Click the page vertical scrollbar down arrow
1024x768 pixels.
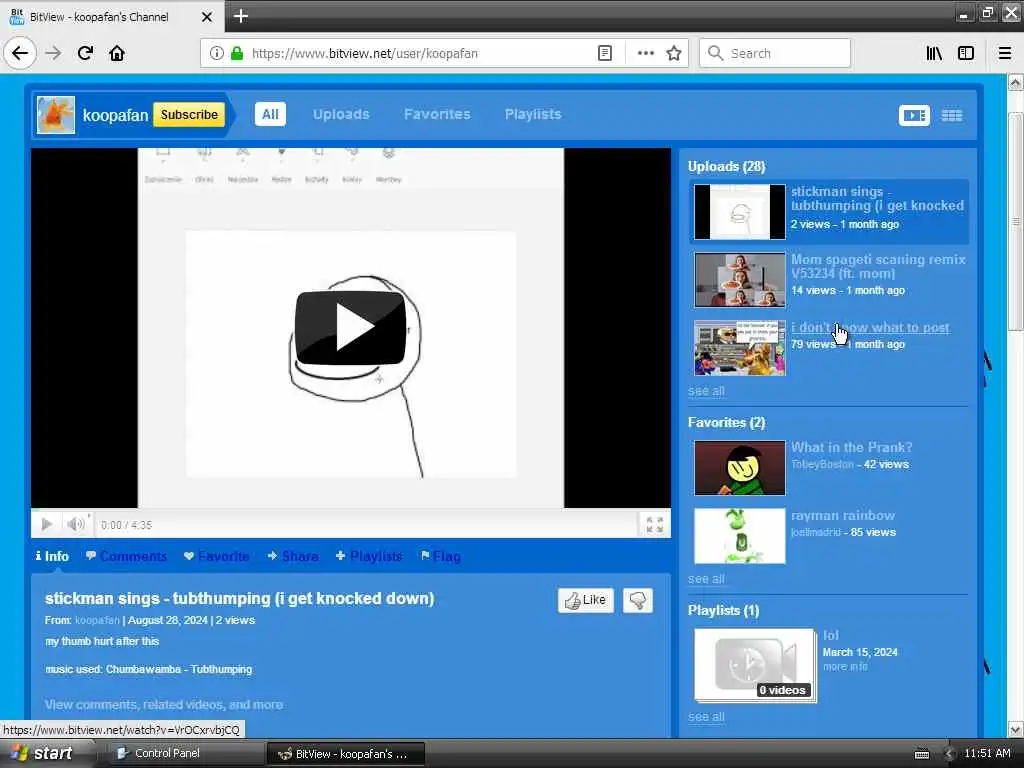(x=1015, y=729)
